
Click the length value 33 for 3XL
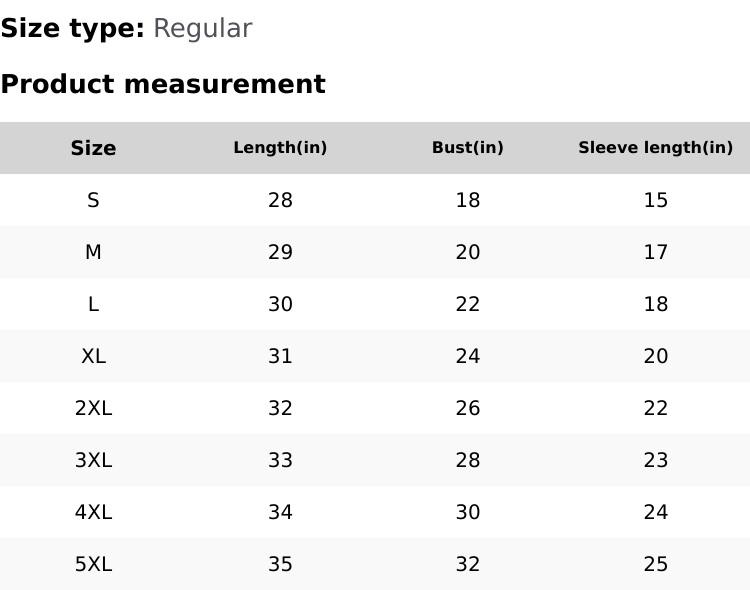[280, 460]
